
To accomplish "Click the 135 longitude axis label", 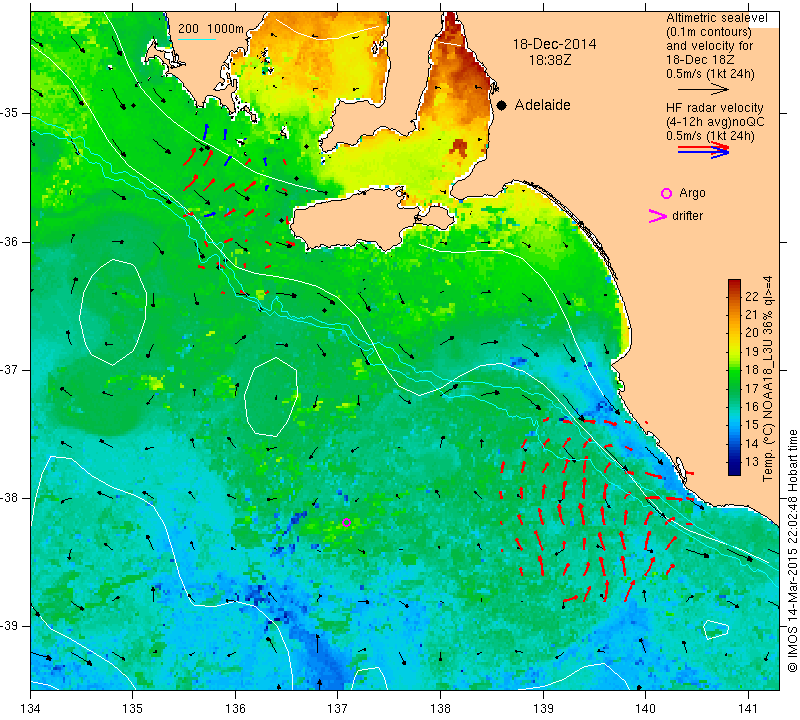I will [x=133, y=709].
